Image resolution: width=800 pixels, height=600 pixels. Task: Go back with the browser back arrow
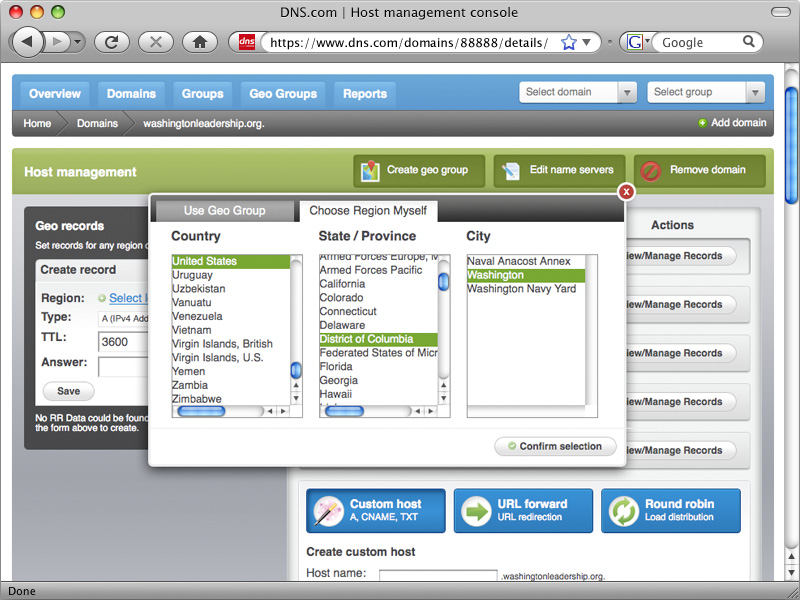click(27, 41)
